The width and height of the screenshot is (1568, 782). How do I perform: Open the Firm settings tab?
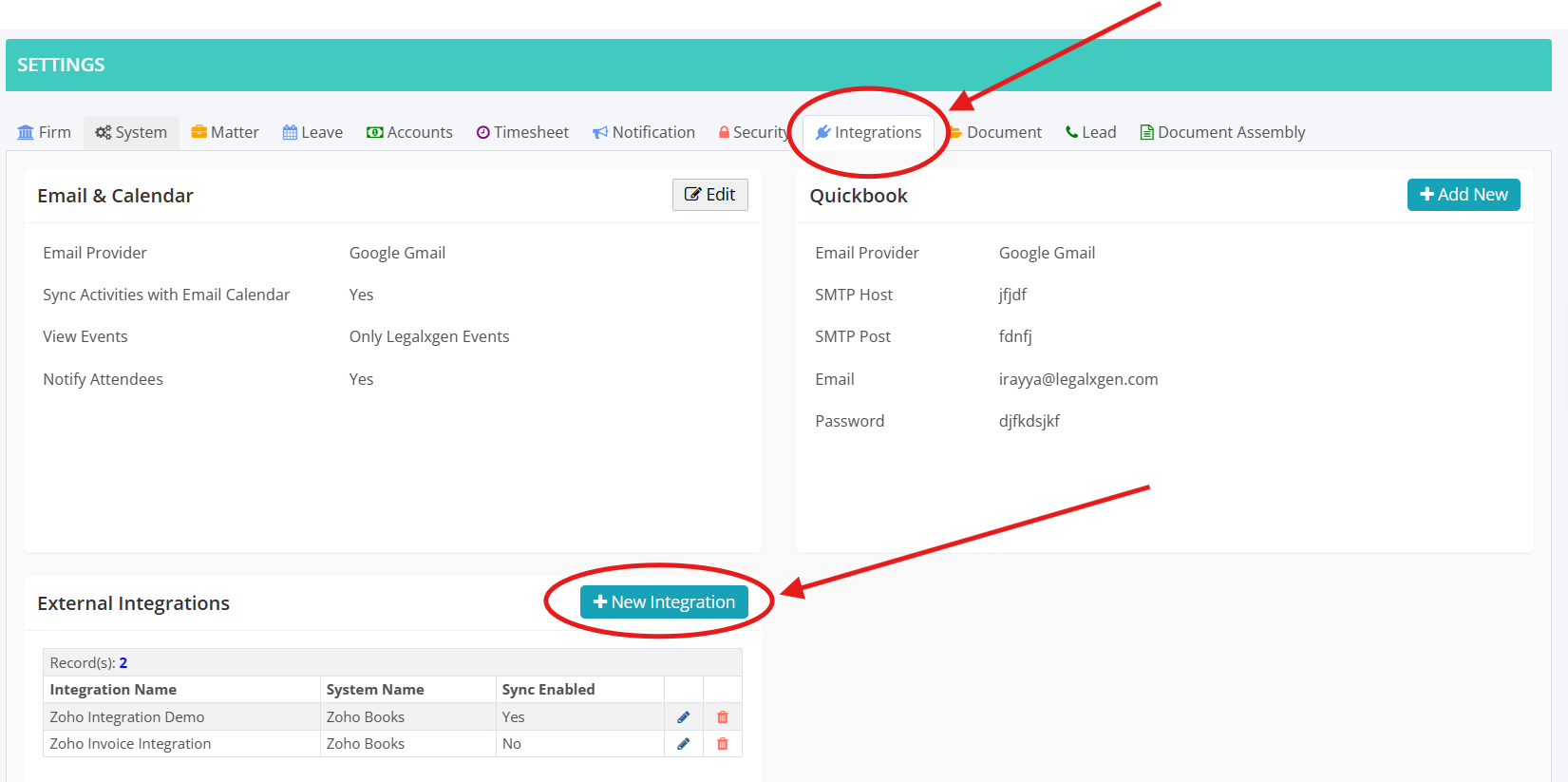pos(45,132)
